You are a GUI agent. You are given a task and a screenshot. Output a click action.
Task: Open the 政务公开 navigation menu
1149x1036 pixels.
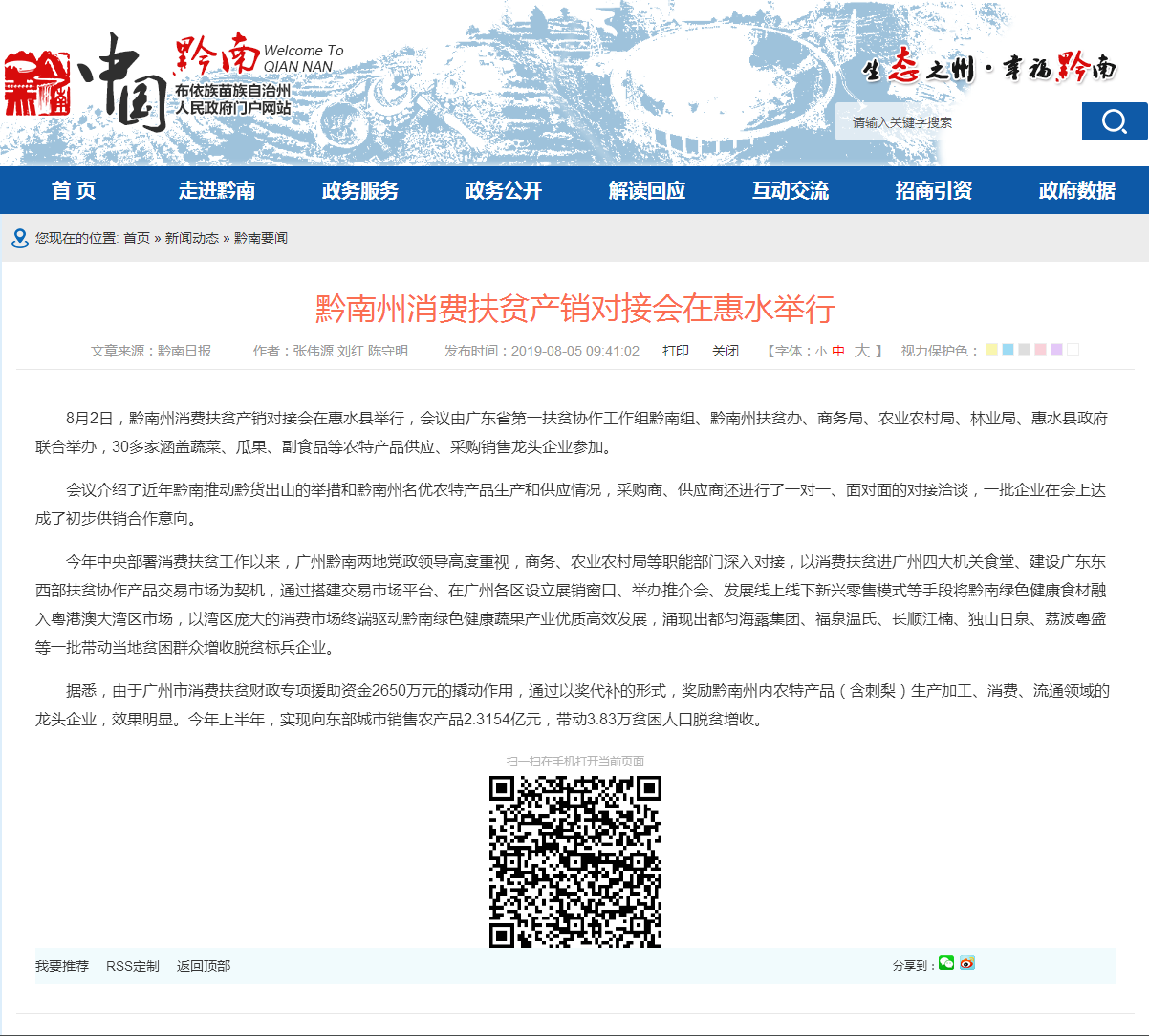[503, 190]
